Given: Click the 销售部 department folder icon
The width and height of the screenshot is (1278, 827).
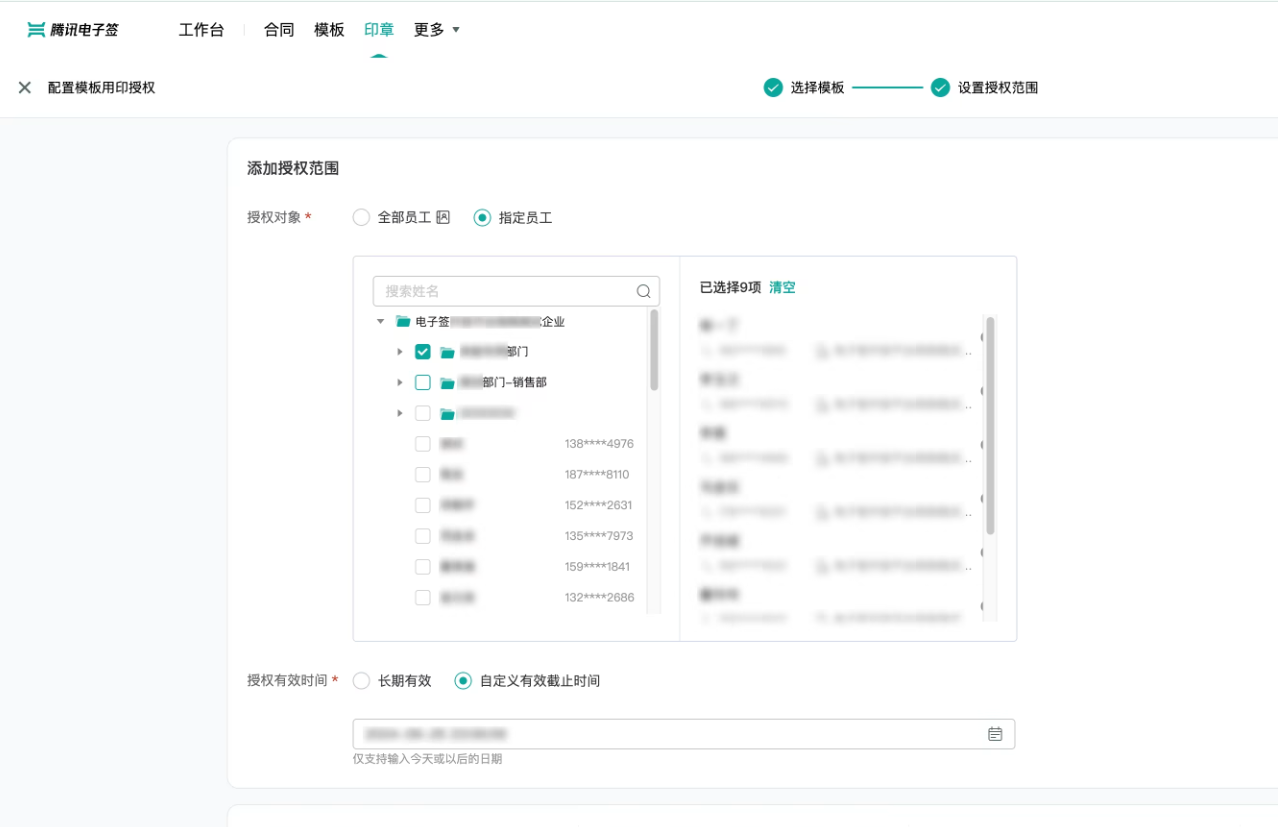Looking at the screenshot, I should pyautogui.click(x=447, y=383).
